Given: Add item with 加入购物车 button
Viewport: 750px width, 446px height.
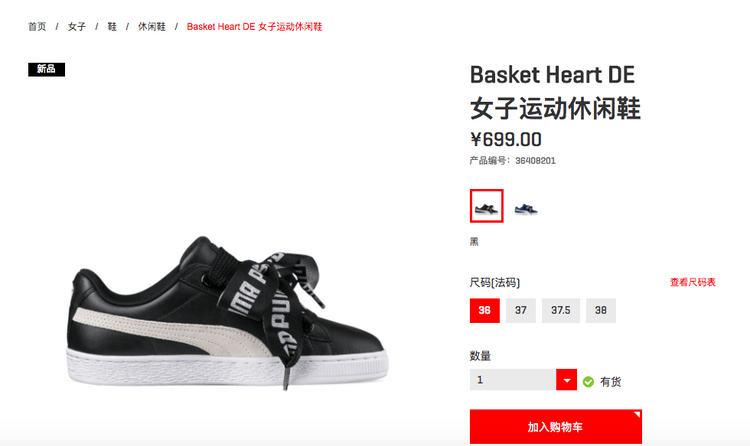Looking at the screenshot, I should click(556, 427).
